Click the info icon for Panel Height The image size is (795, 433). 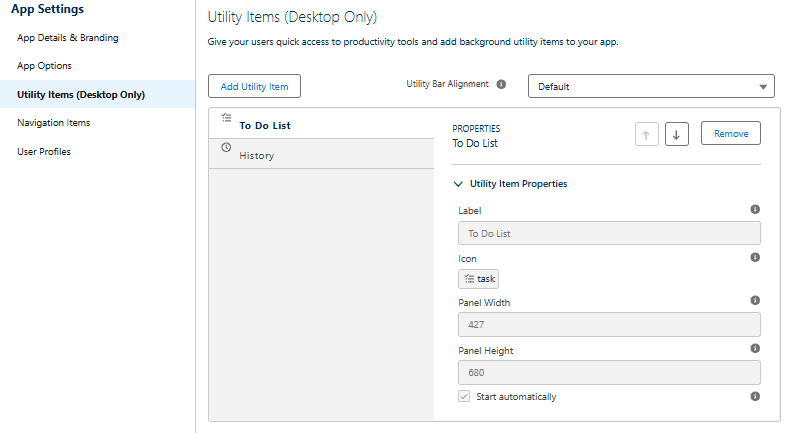755,349
